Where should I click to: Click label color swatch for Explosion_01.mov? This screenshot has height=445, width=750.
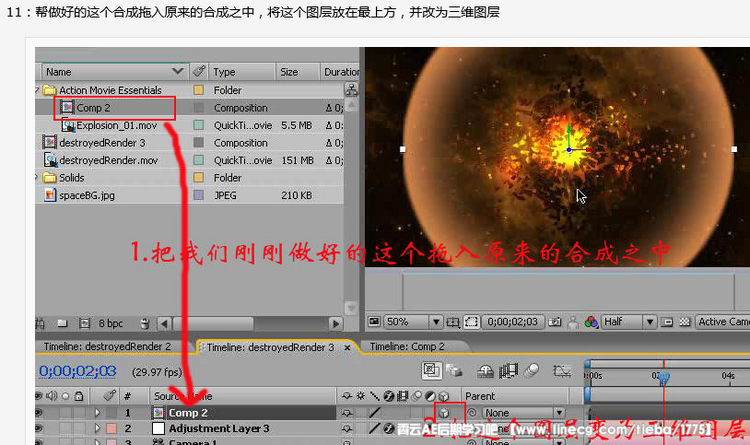click(x=199, y=125)
